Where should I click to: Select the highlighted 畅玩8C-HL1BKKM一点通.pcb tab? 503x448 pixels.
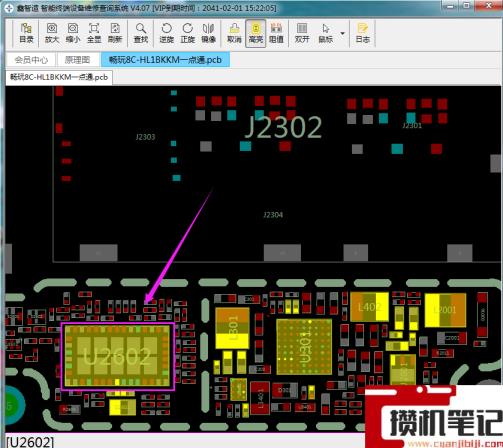coord(165,60)
